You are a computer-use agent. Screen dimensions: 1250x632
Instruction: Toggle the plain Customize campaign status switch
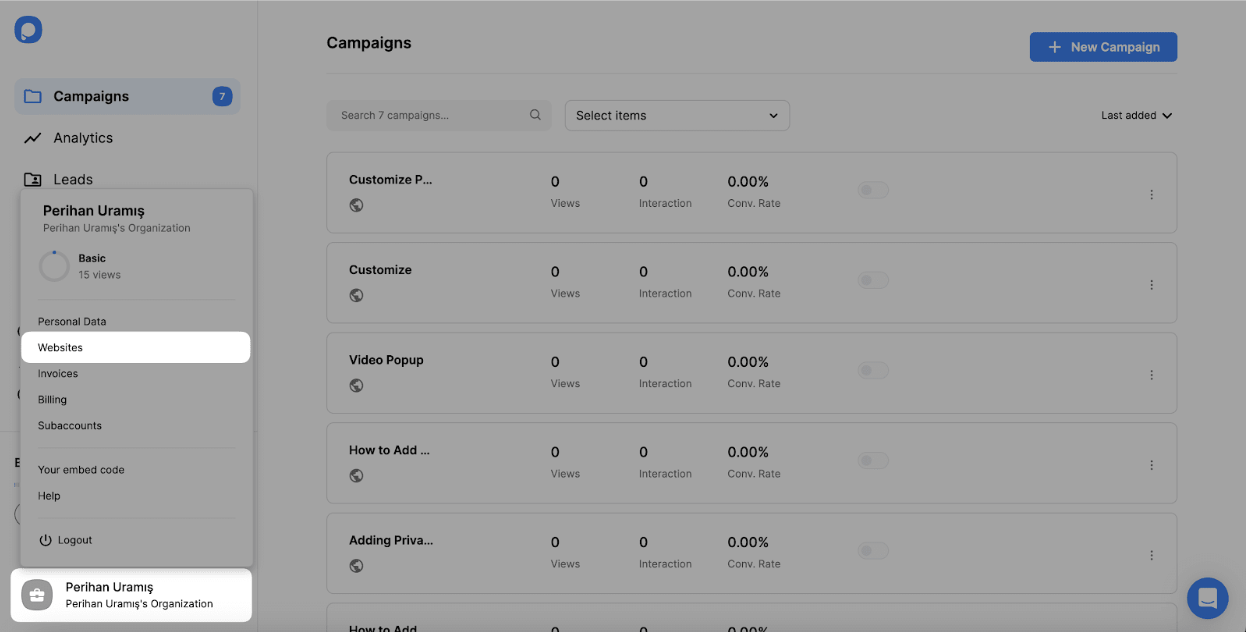[873, 280]
